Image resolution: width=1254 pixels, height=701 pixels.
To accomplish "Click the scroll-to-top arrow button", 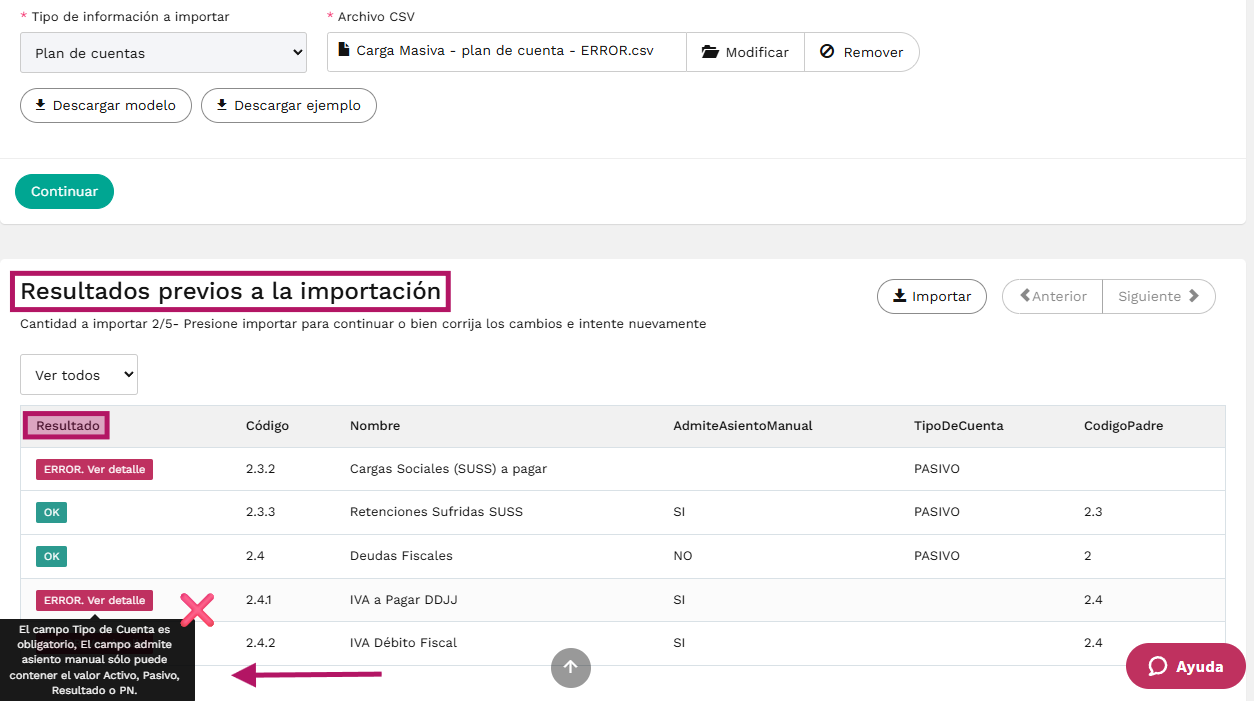I will tap(571, 668).
